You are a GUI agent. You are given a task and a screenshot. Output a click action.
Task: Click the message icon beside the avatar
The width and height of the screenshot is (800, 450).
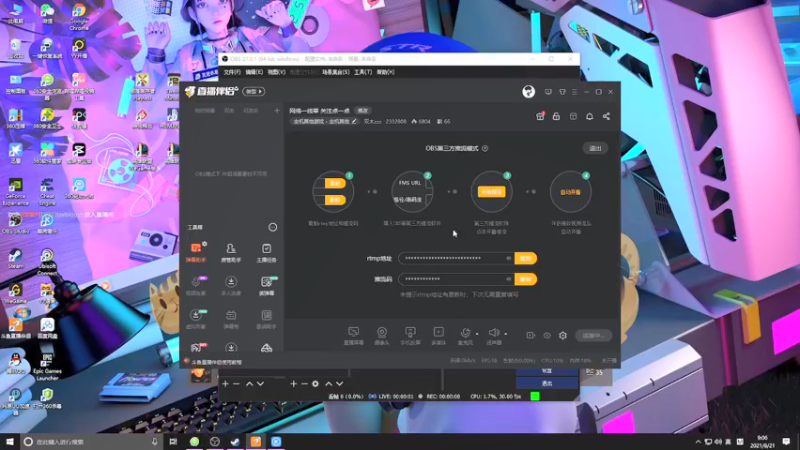coord(548,92)
